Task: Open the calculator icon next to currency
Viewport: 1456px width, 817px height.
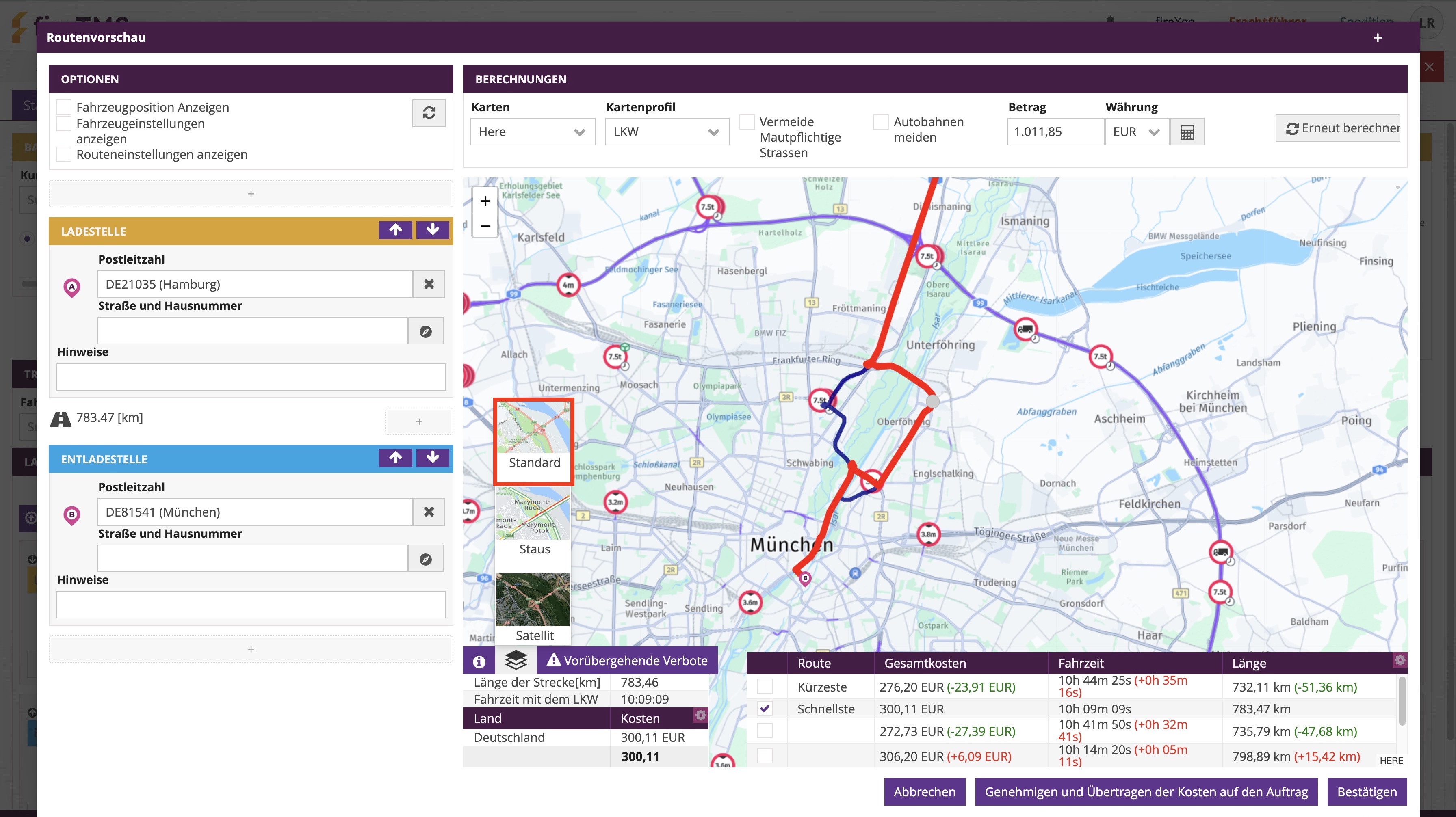Action: [x=1187, y=132]
